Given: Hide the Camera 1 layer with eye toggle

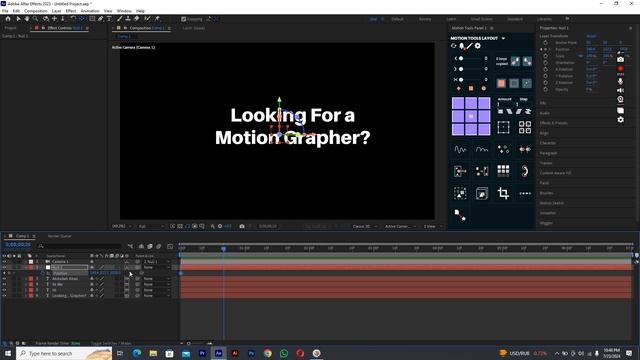Looking at the screenshot, I should tap(4, 262).
